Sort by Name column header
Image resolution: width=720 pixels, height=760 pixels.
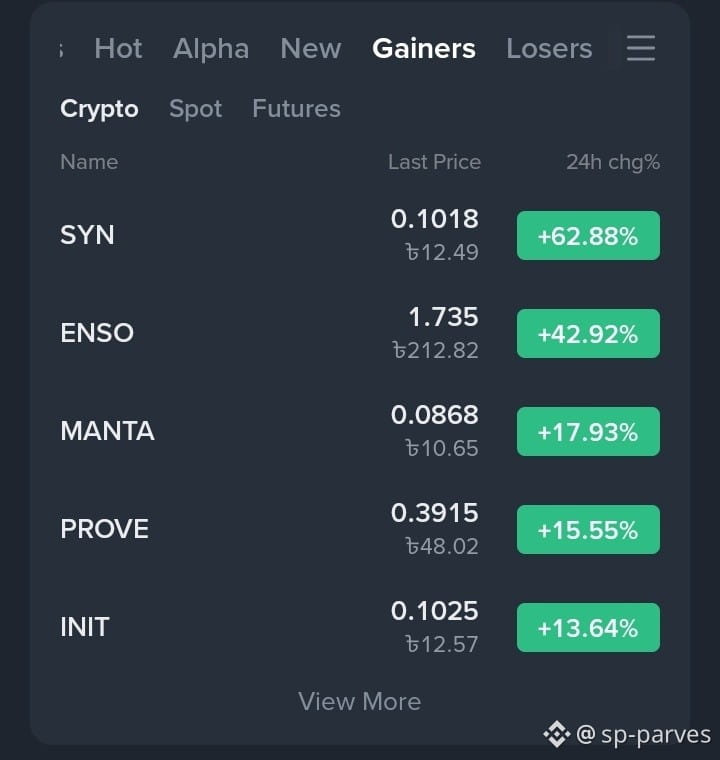point(89,162)
